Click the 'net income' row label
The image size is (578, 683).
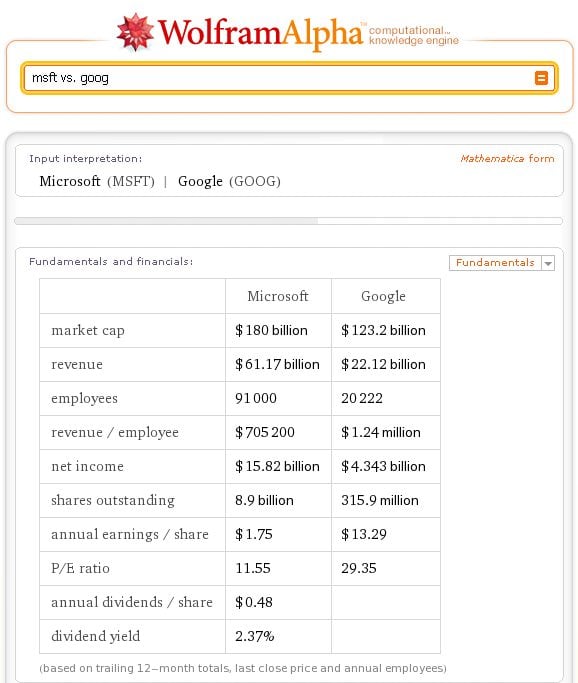click(88, 466)
